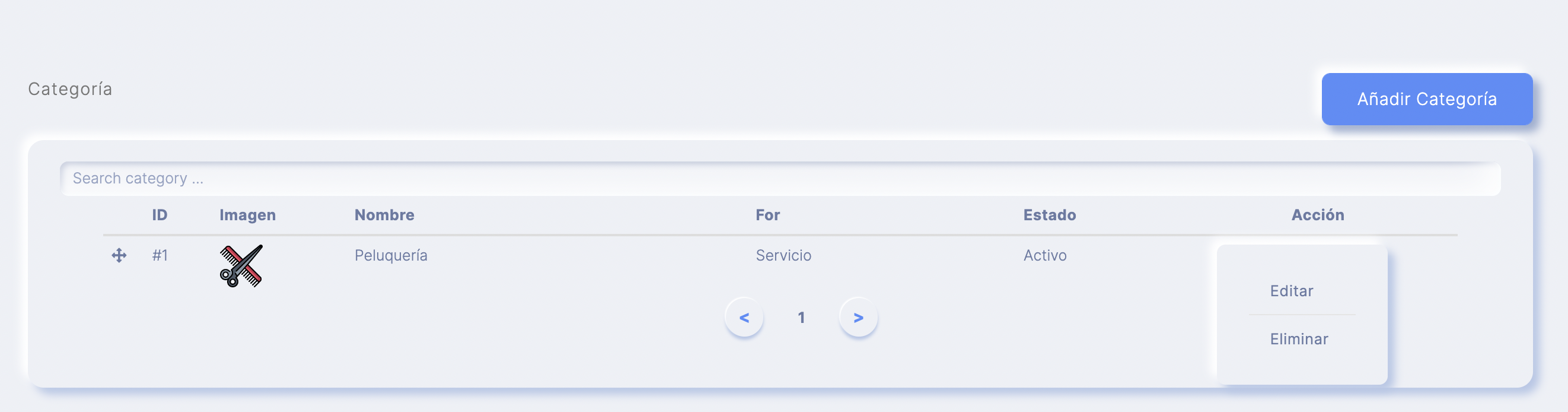Click the Servicio value in the For column
The height and width of the screenshot is (412, 1568).
coord(783,255)
